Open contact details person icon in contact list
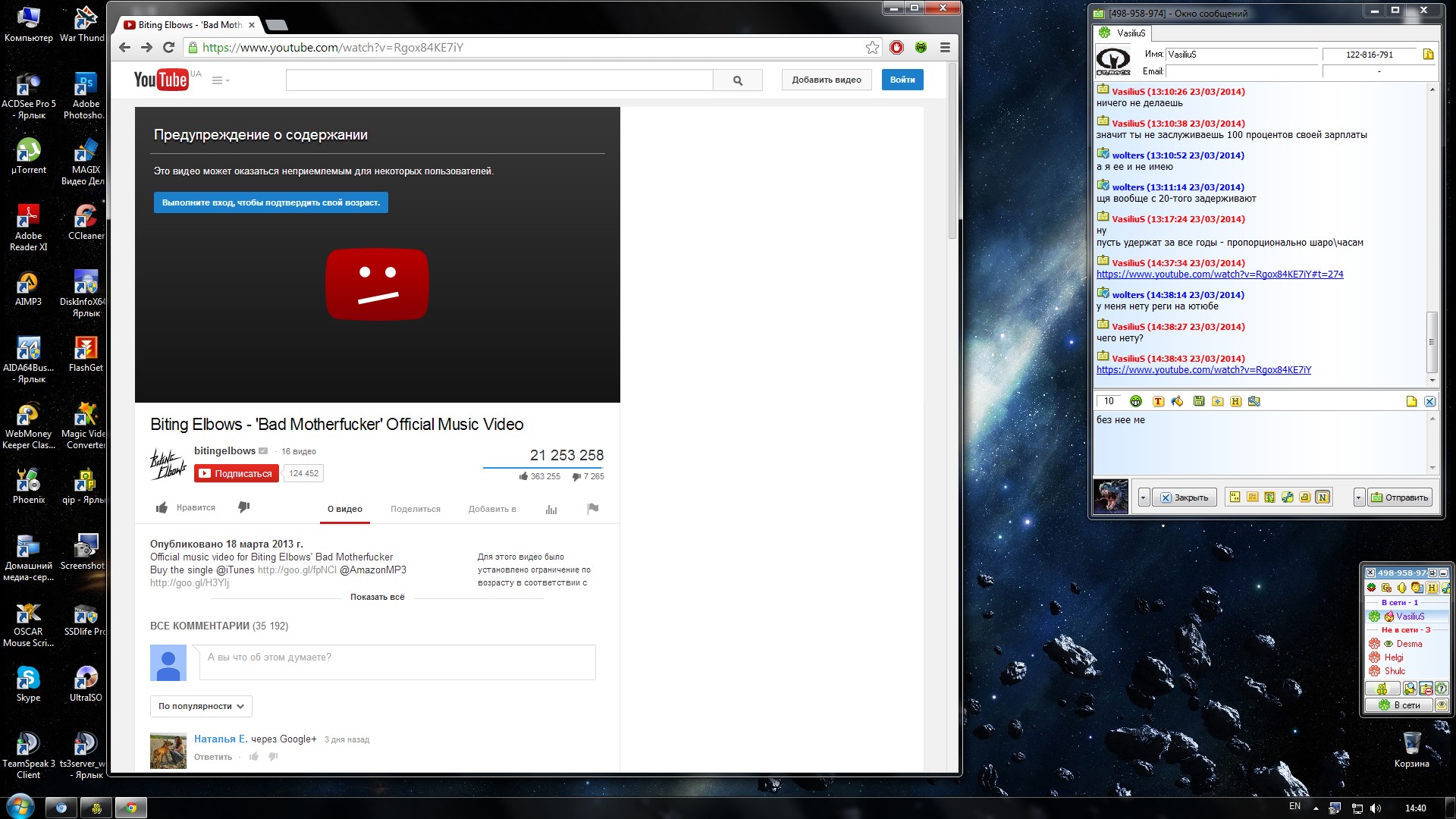Screen dimensions: 1456x819 [1417, 588]
